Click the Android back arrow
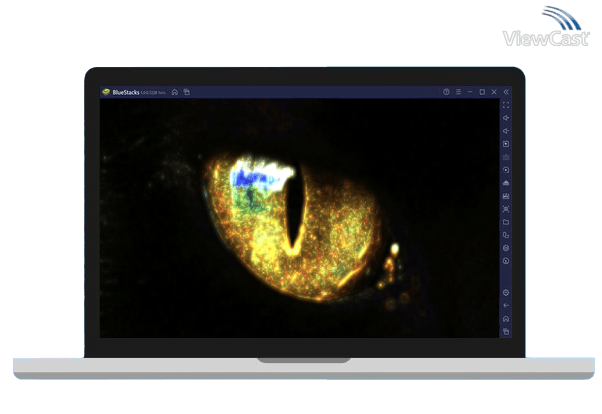Screen dimensions: 602x414 506,306
